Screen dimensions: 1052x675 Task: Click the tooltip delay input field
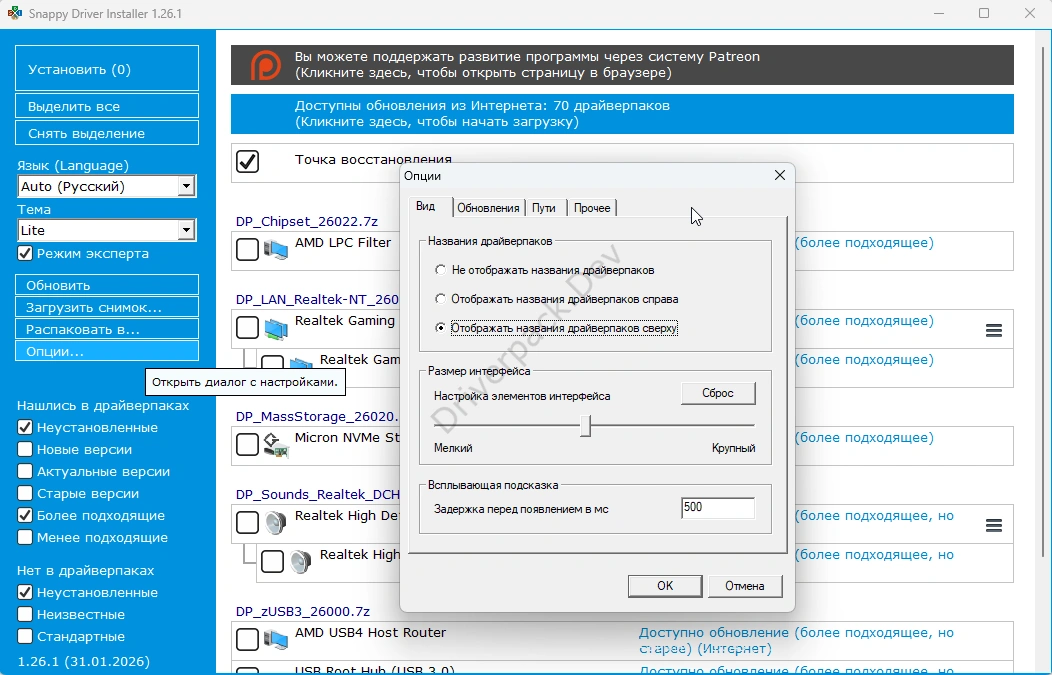point(717,507)
